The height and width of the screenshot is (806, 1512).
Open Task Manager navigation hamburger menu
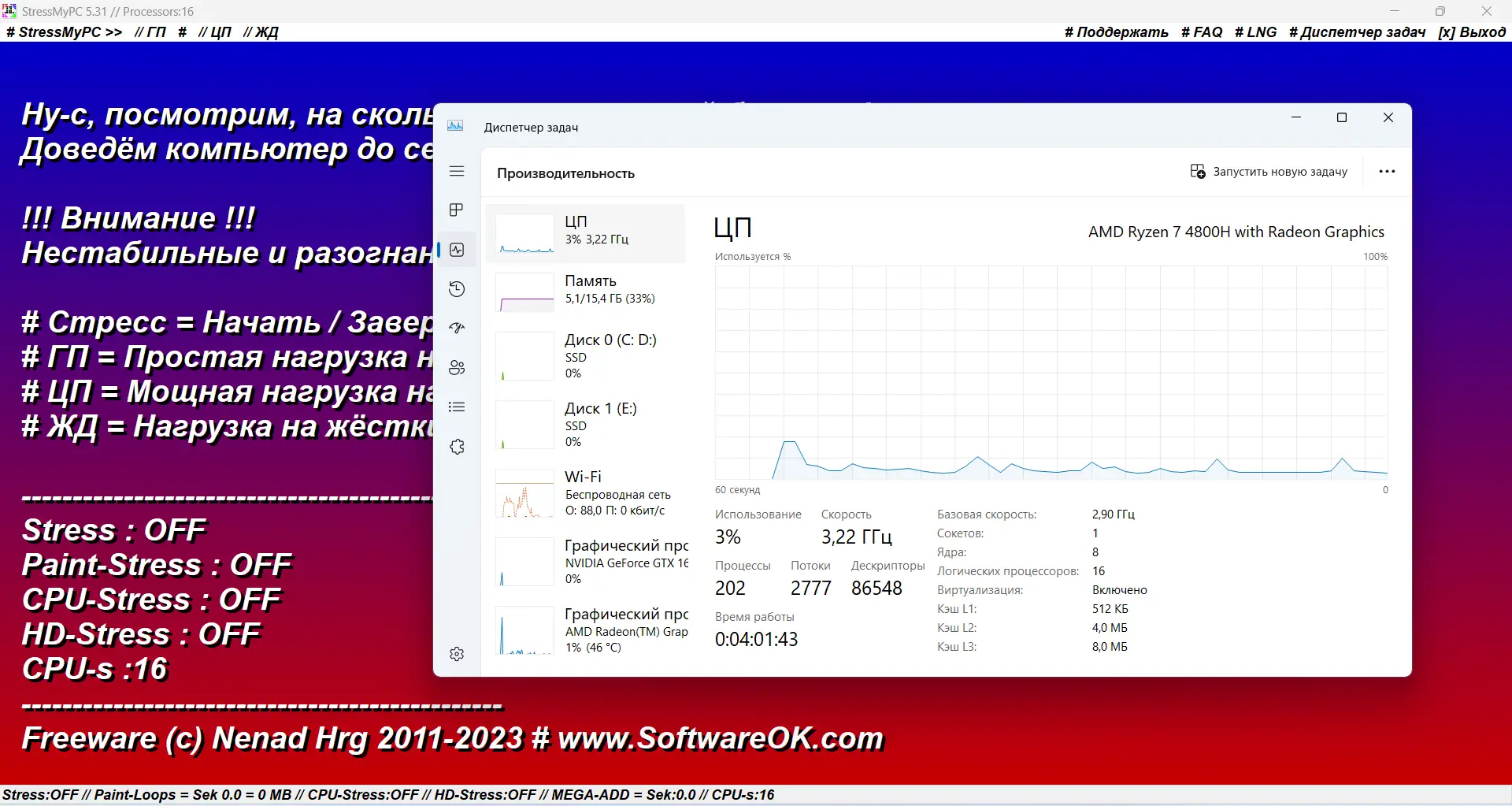pos(457,172)
